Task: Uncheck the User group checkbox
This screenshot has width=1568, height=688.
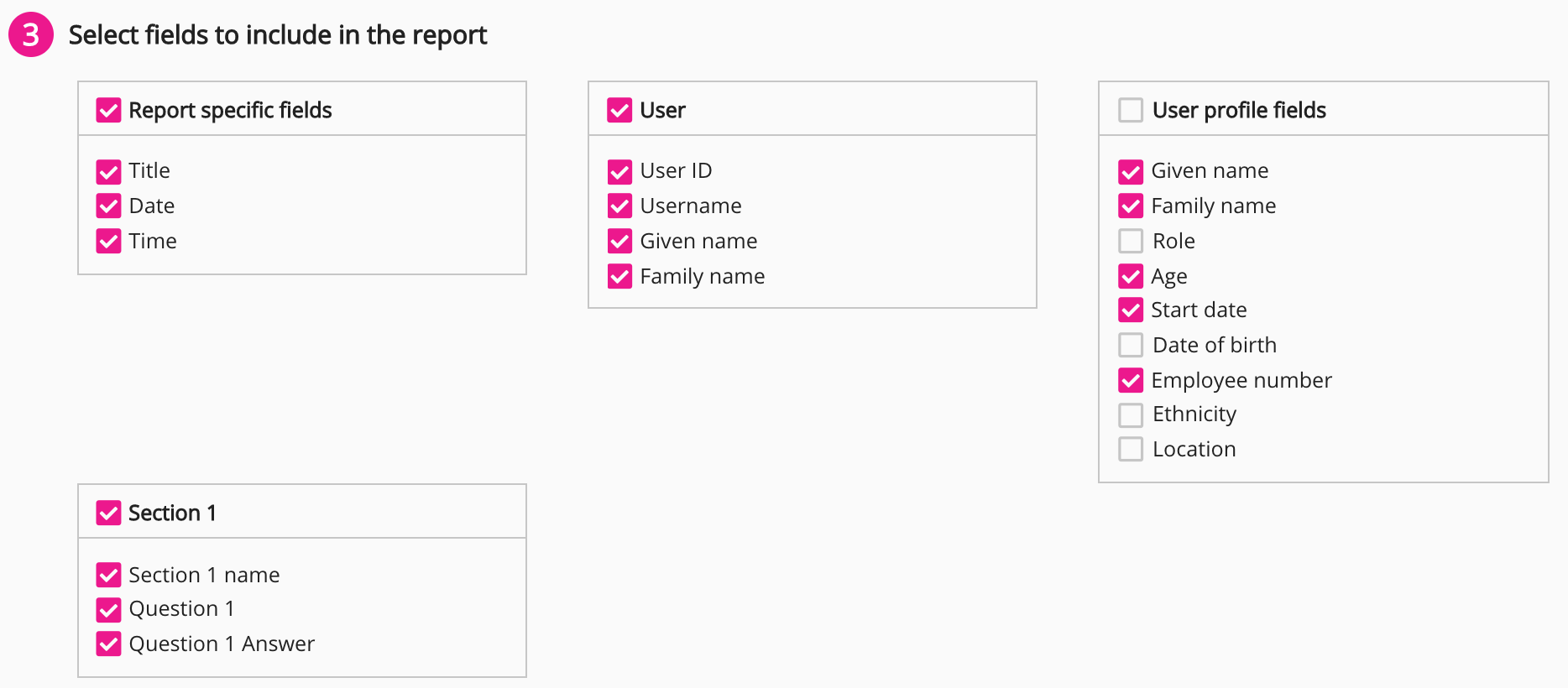Action: click(619, 109)
